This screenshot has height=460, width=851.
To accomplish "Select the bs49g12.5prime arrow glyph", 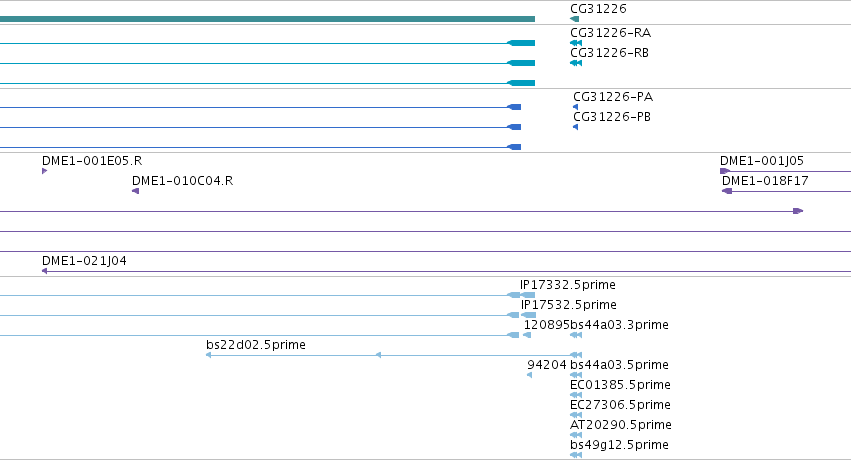I will coord(576,455).
